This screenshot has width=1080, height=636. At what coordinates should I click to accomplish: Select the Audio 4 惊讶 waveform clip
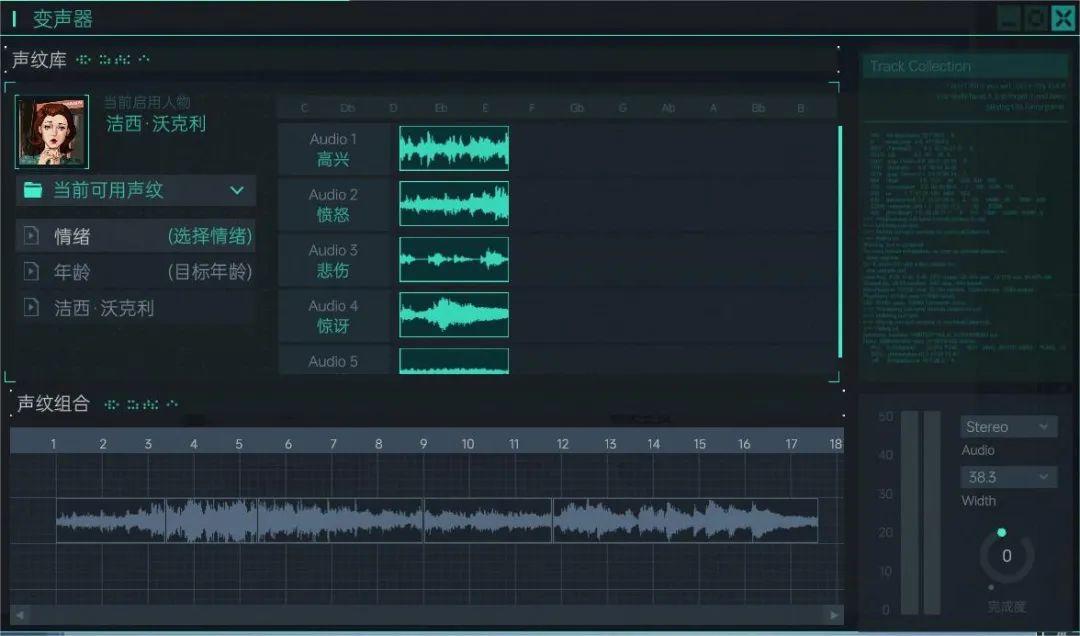(x=454, y=315)
